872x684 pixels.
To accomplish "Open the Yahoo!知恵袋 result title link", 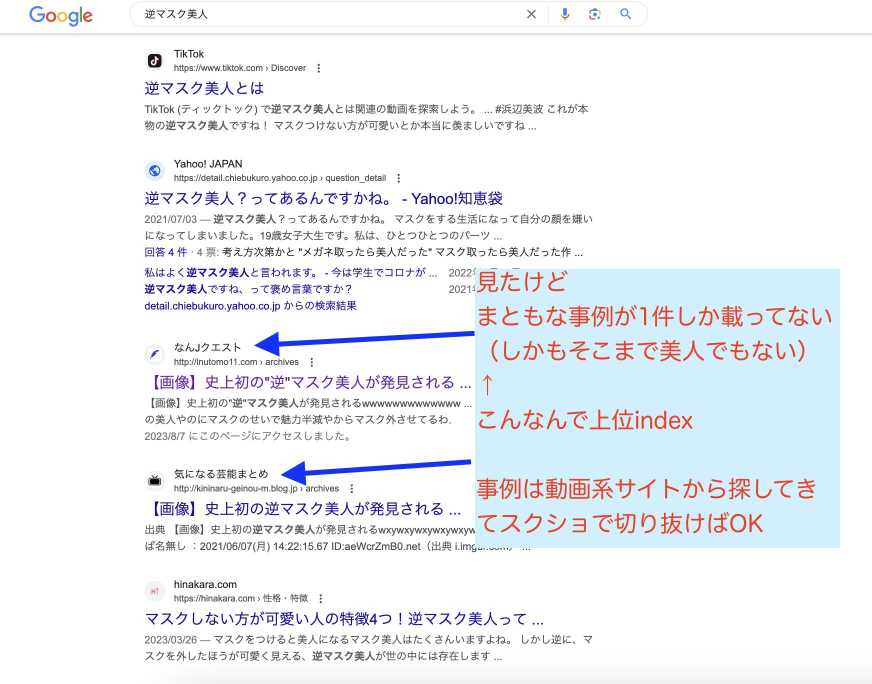I will (324, 198).
